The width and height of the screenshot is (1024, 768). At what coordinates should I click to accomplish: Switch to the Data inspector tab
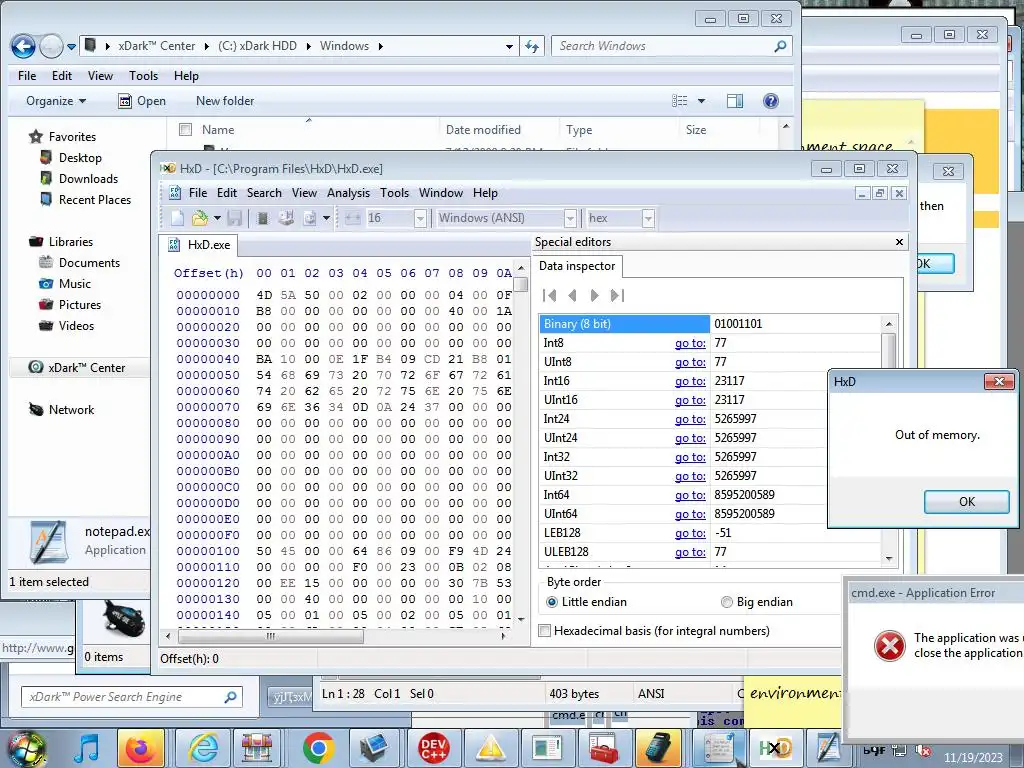click(577, 266)
